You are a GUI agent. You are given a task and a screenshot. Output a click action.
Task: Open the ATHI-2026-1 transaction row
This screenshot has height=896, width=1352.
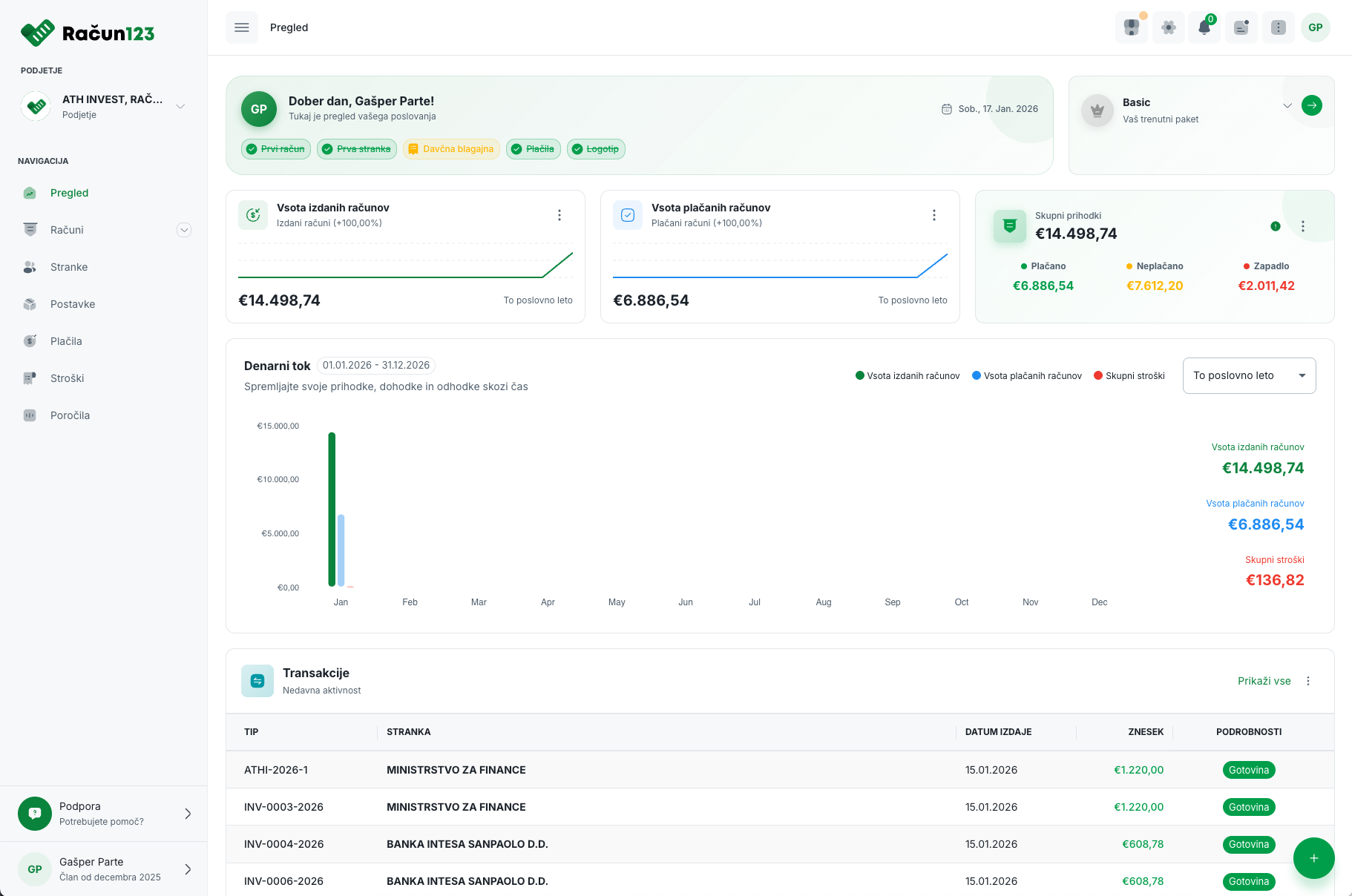(276, 770)
